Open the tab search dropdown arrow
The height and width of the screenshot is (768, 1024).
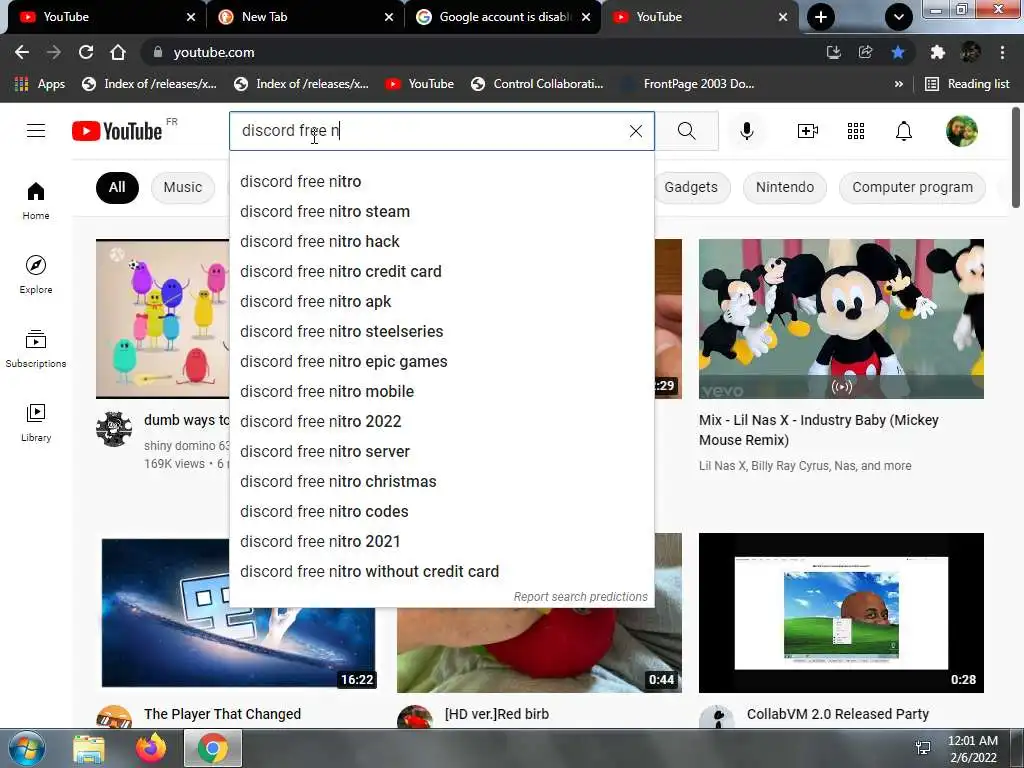899,17
